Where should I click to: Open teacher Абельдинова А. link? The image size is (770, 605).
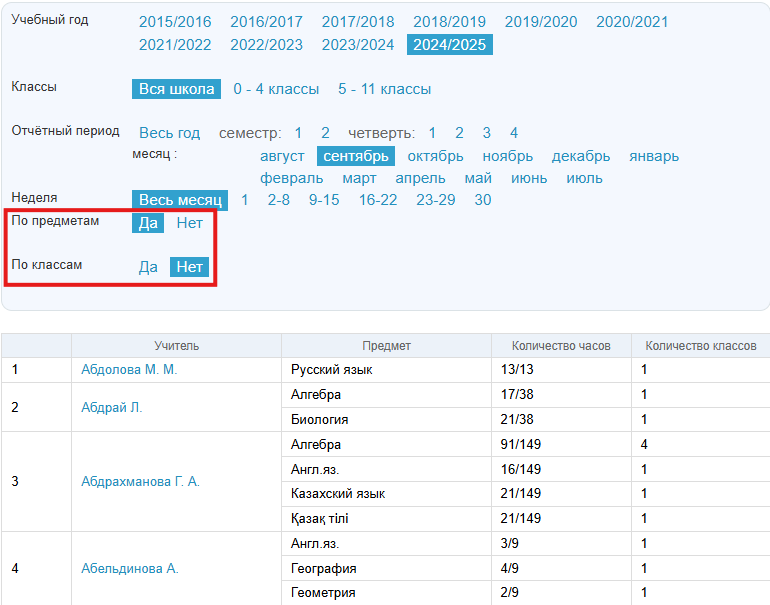point(129,569)
